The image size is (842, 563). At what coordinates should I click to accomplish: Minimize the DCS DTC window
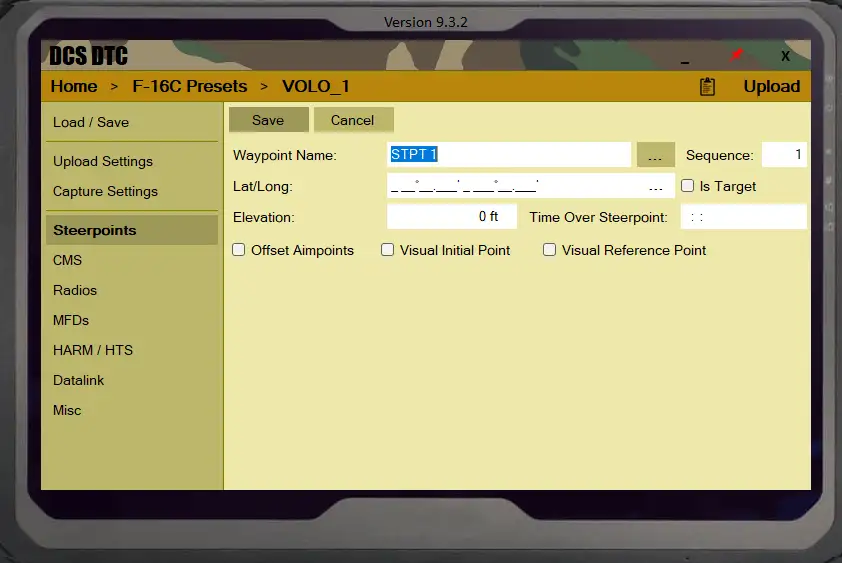point(685,62)
